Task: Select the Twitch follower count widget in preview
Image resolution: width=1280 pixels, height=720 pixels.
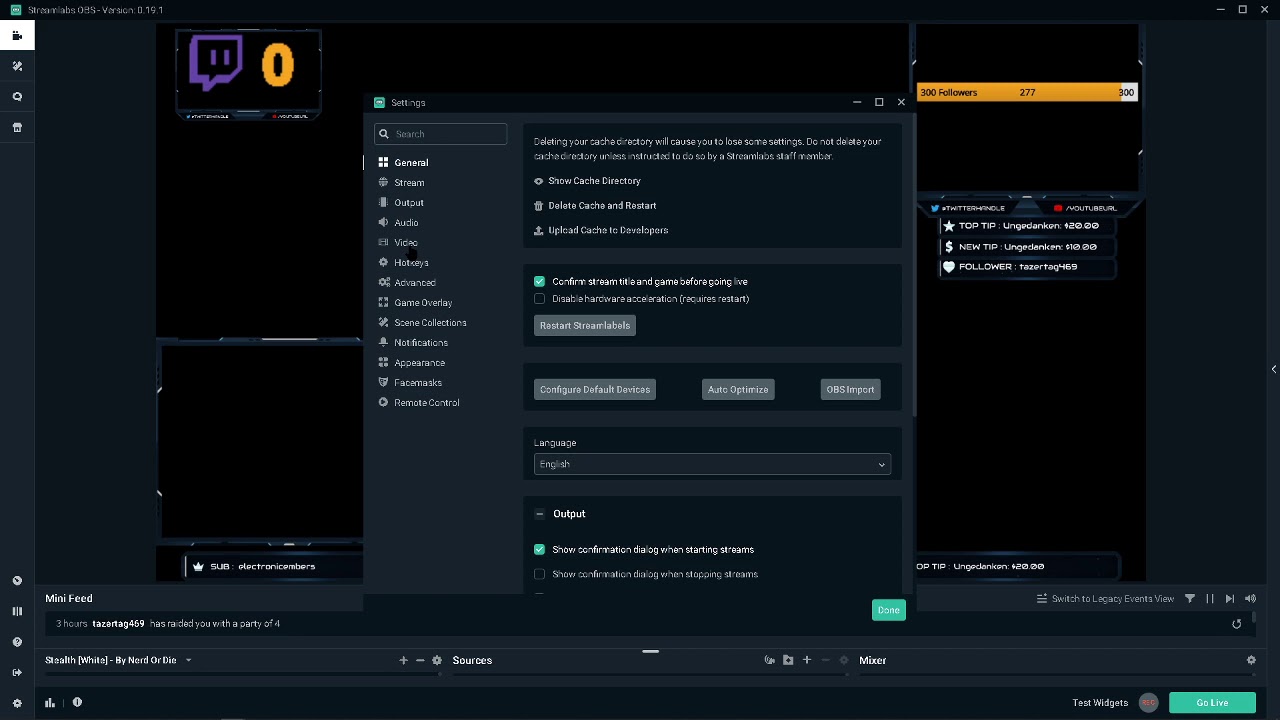Action: pyautogui.click(x=248, y=72)
